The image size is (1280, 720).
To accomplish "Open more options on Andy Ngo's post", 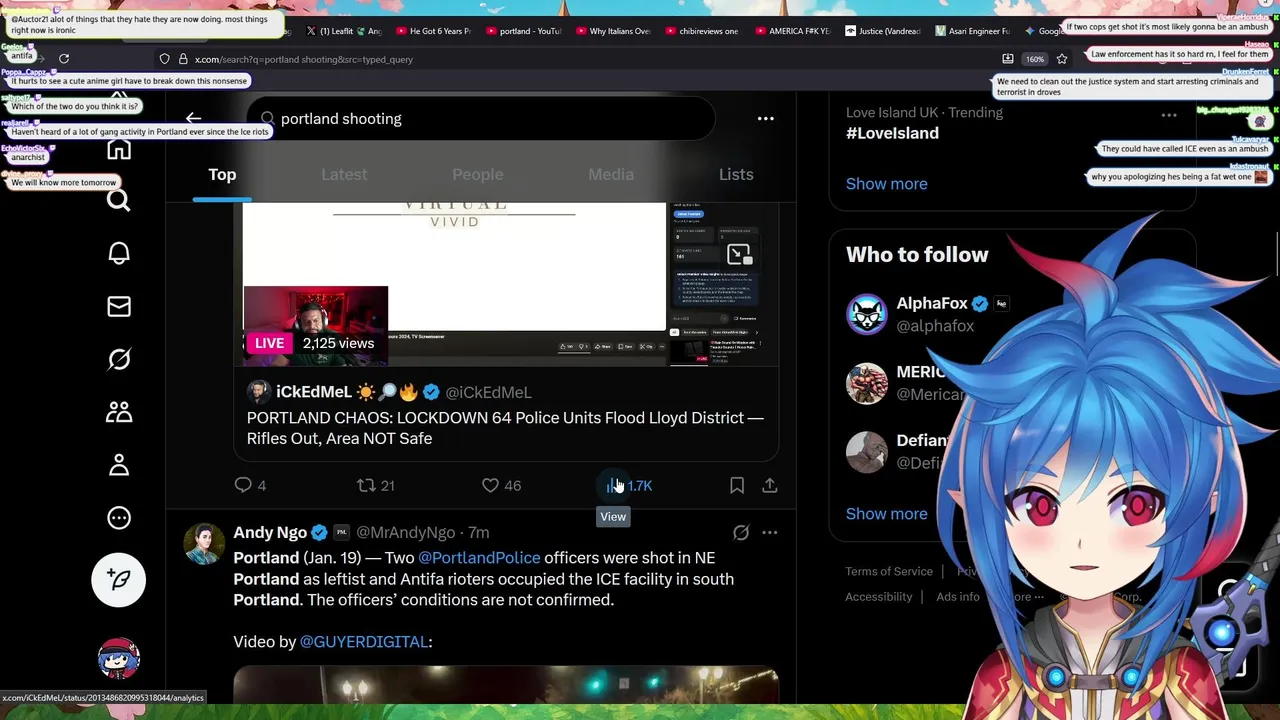I will click(x=770, y=533).
